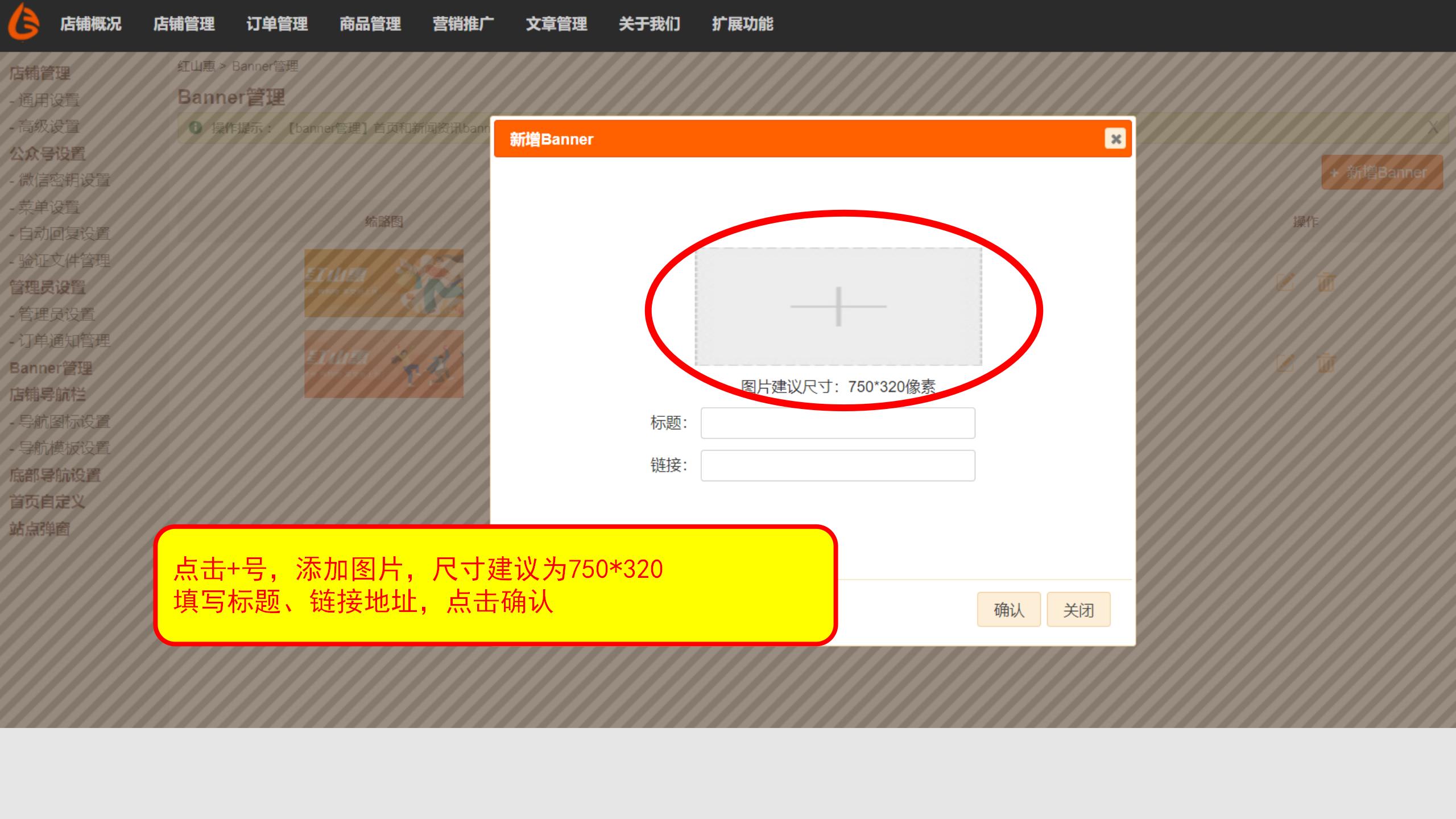Select 底部导航设置 in sidebar
Image resolution: width=1456 pixels, height=819 pixels.
pyautogui.click(x=55, y=475)
